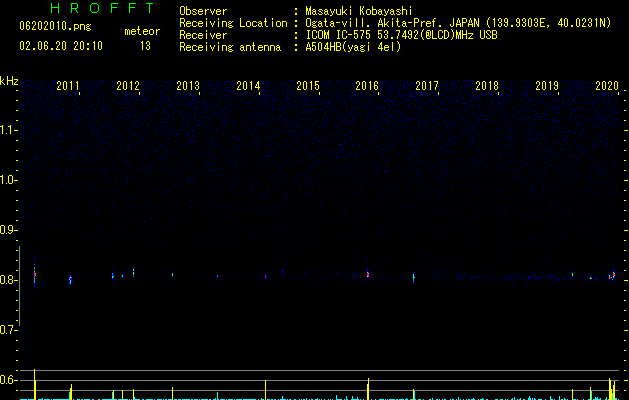Click the meteor count 13

tap(145, 46)
